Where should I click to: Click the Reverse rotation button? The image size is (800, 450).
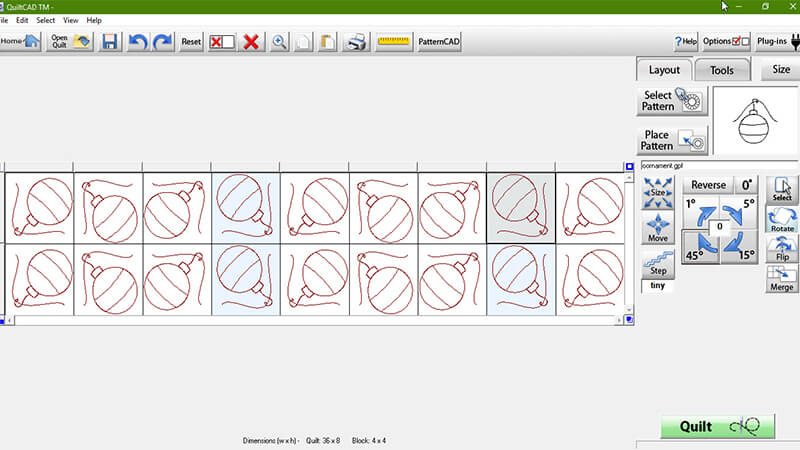(708, 185)
